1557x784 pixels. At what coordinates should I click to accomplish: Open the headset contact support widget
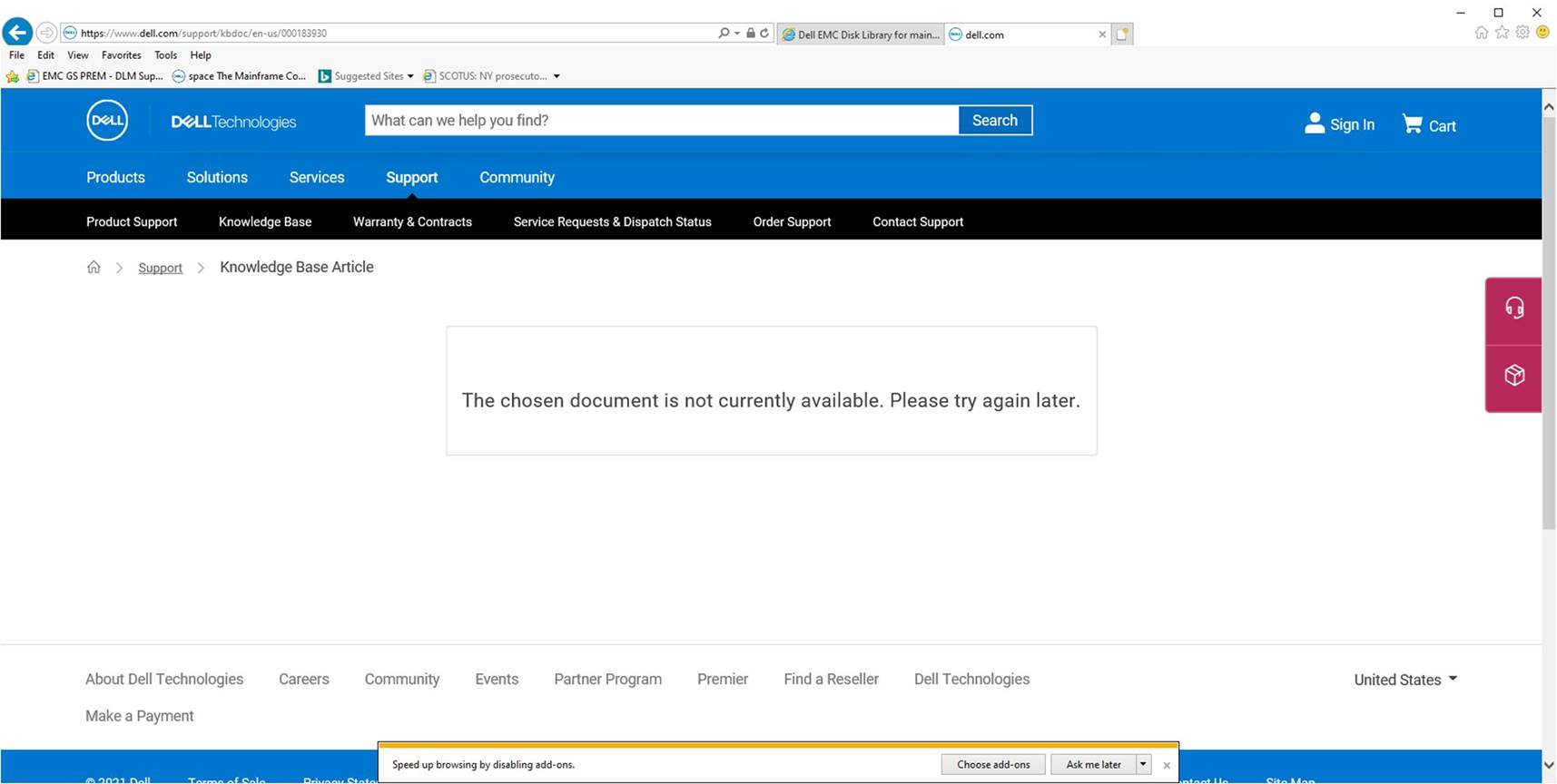[1513, 309]
